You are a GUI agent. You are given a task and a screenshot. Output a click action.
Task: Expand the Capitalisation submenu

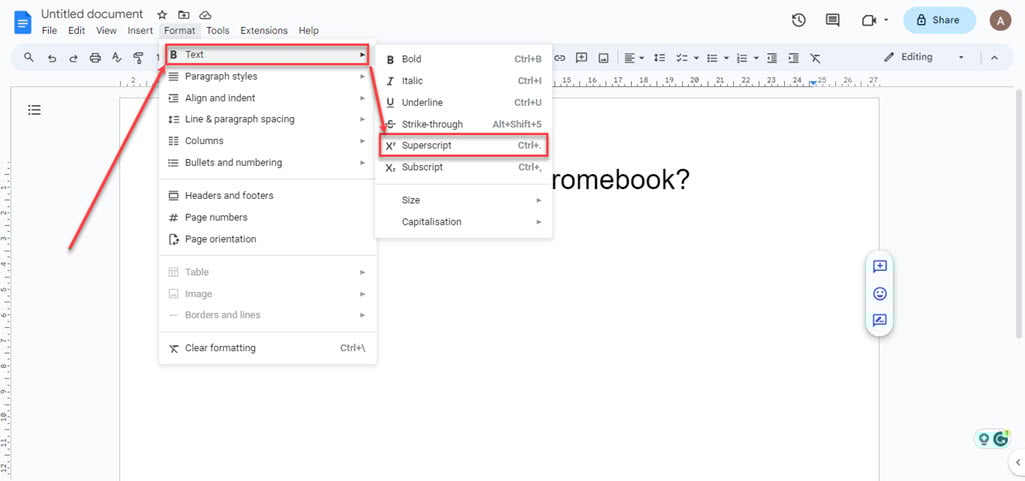click(463, 222)
